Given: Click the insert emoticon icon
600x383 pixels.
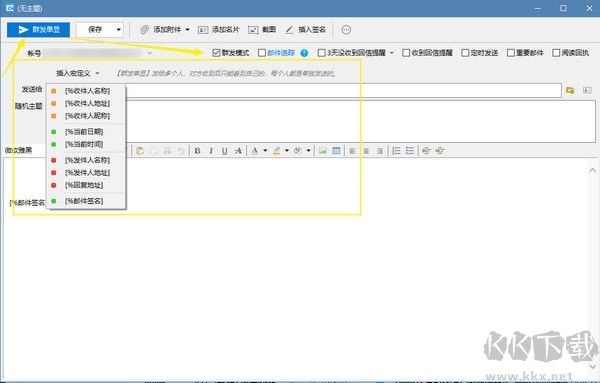Looking at the screenshot, I should pos(298,151).
